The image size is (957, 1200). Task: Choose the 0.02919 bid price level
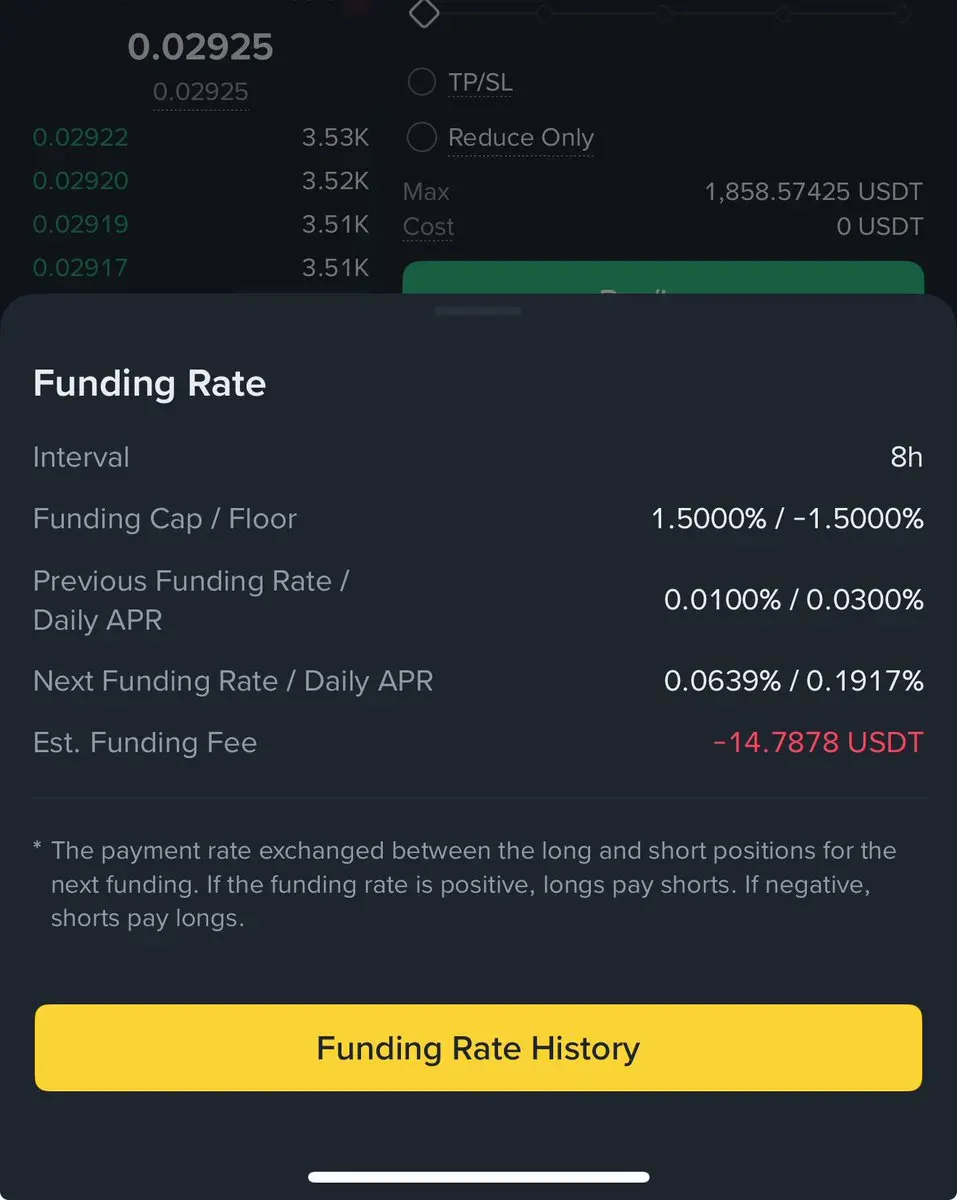point(80,224)
